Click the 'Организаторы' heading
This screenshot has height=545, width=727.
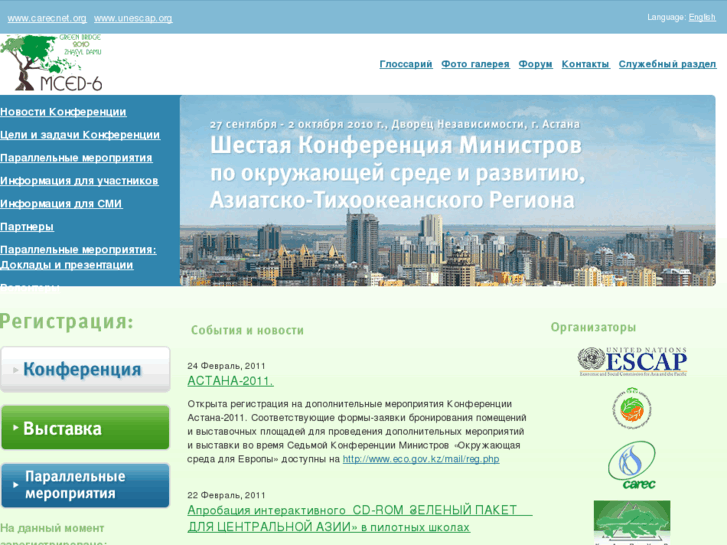(x=593, y=327)
